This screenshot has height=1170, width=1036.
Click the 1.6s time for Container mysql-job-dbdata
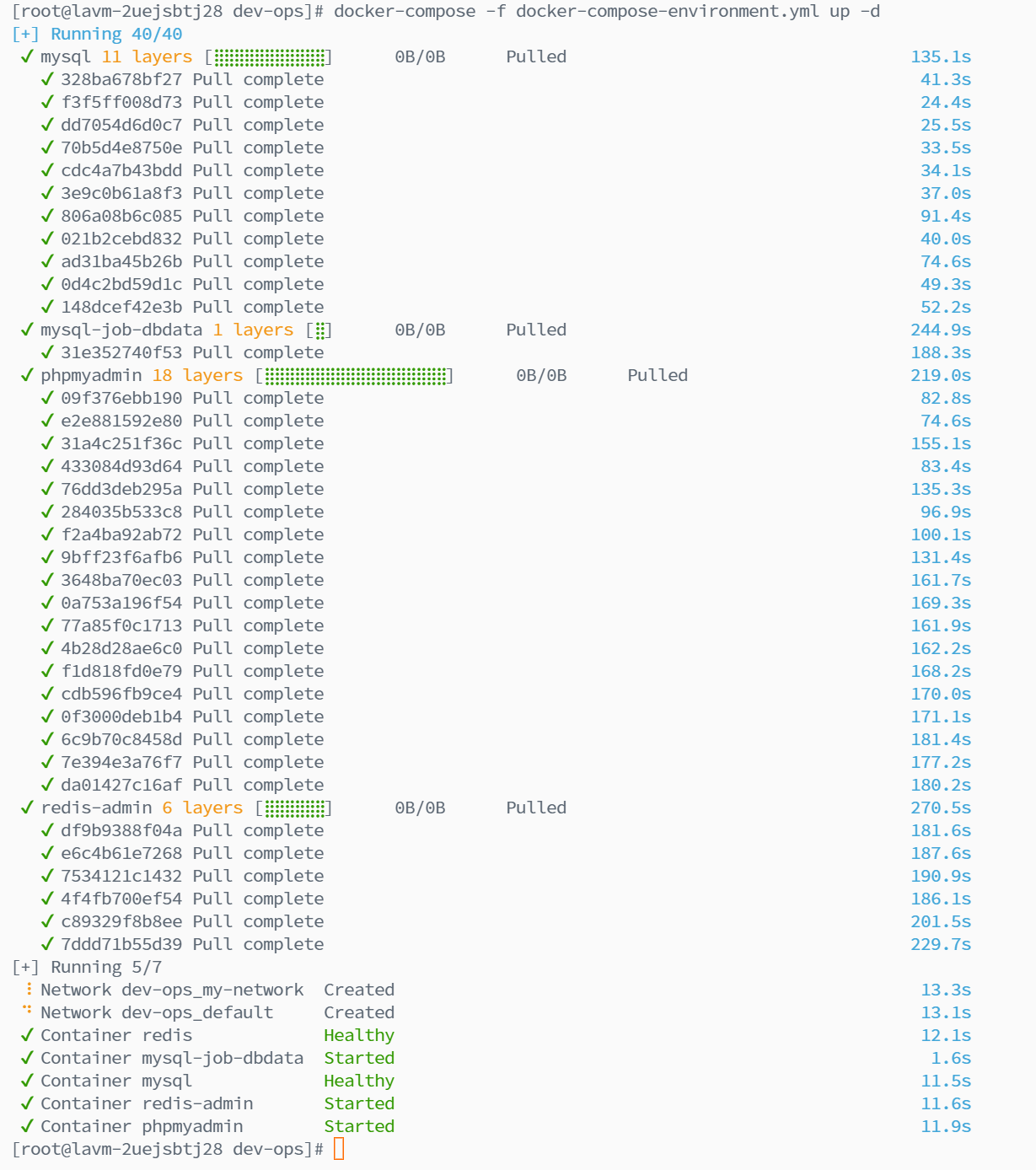click(951, 1059)
